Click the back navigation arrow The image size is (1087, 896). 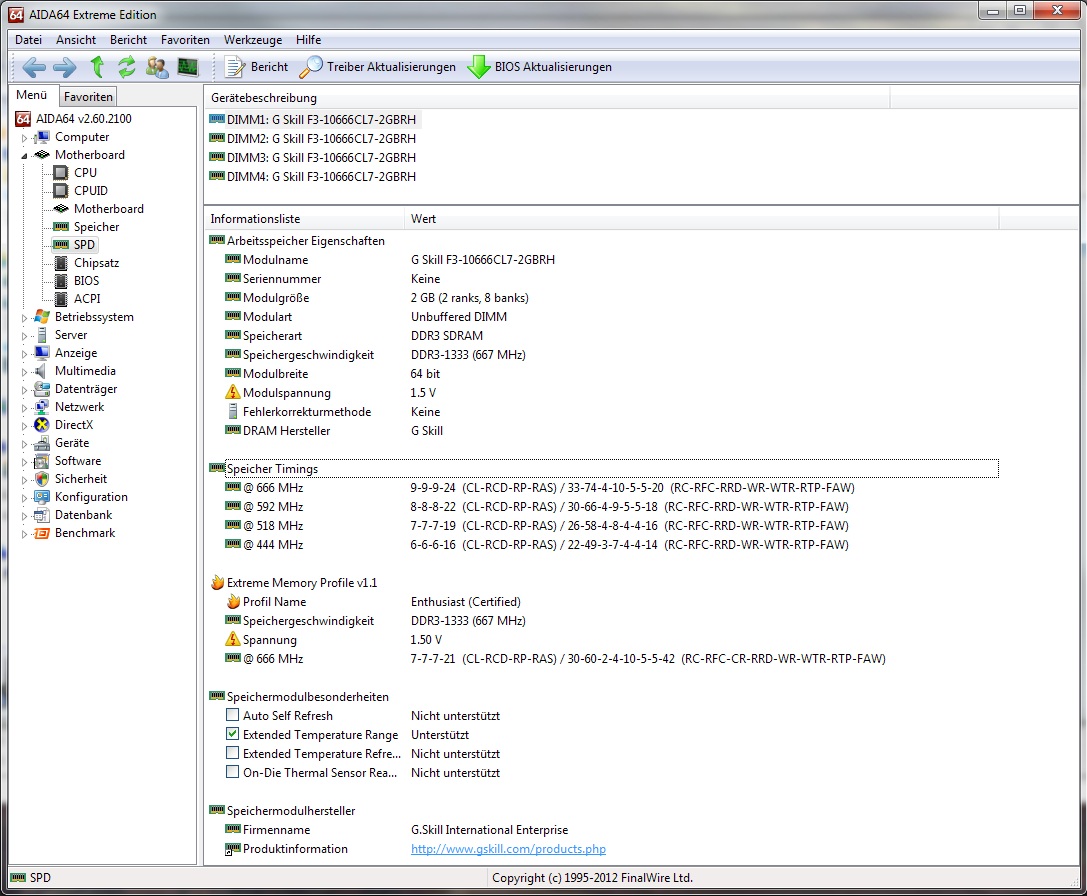coord(34,67)
